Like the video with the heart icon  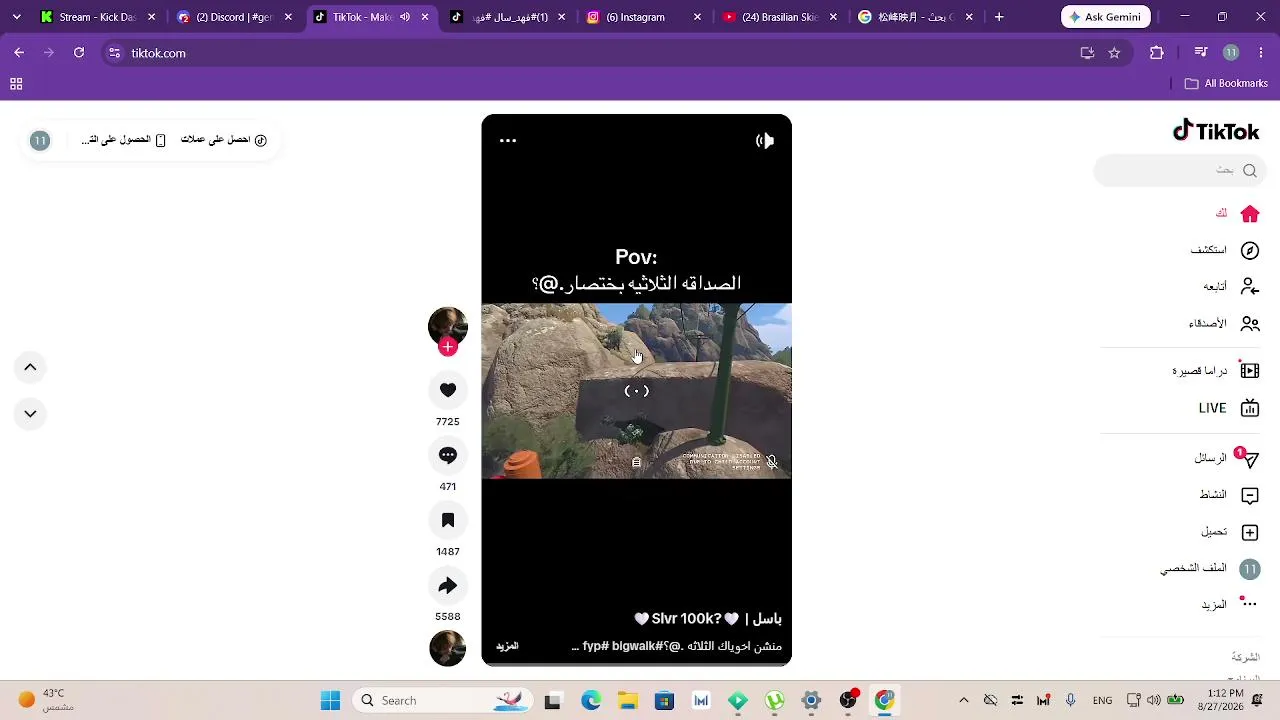pos(448,390)
